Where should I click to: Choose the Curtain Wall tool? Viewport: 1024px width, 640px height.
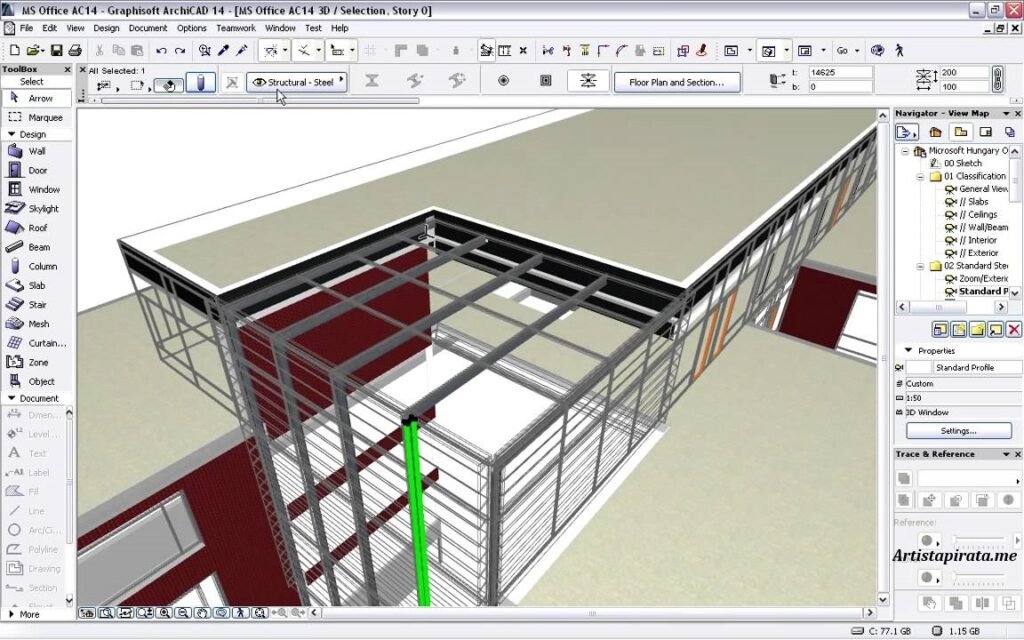[37, 342]
